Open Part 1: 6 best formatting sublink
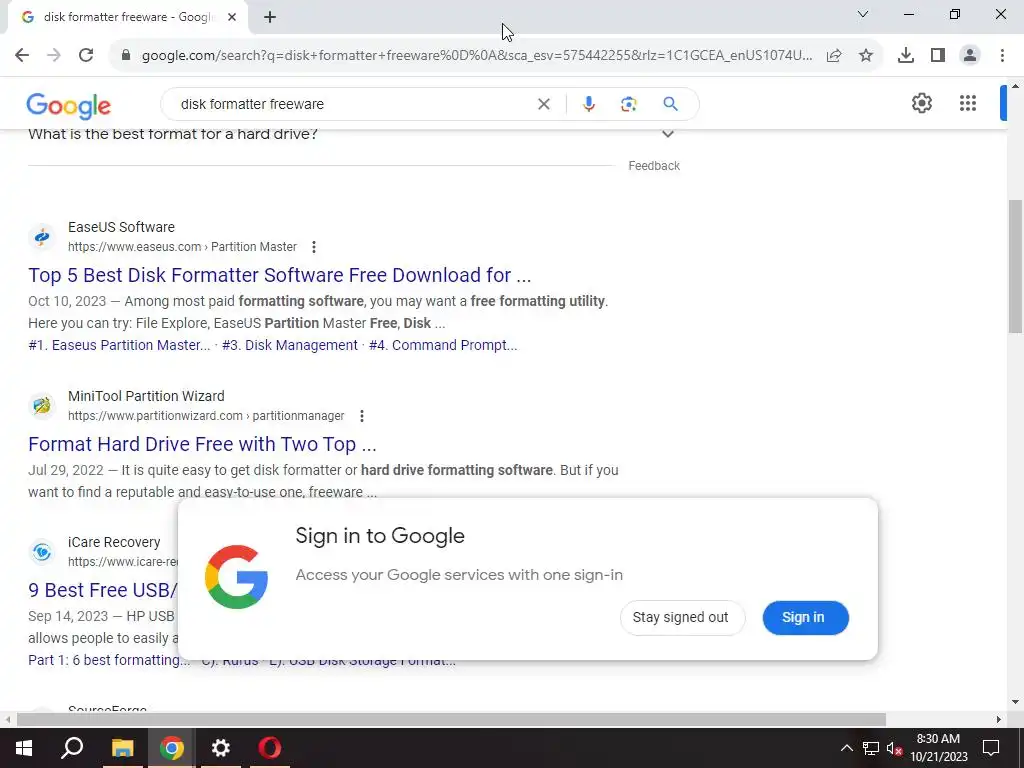The height and width of the screenshot is (768, 1024). [x=109, y=660]
